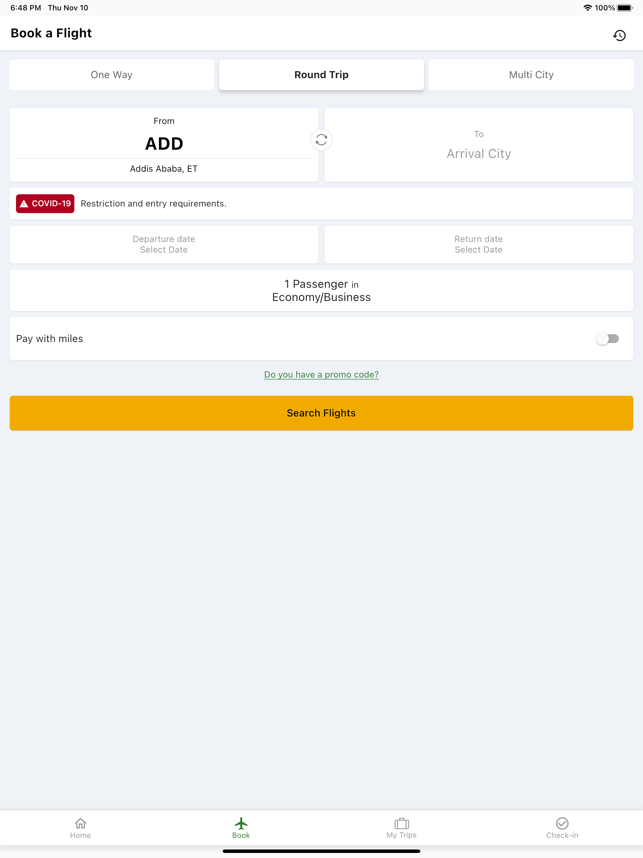Switch to the Multi City tab
The height and width of the screenshot is (858, 643).
pyautogui.click(x=531, y=75)
